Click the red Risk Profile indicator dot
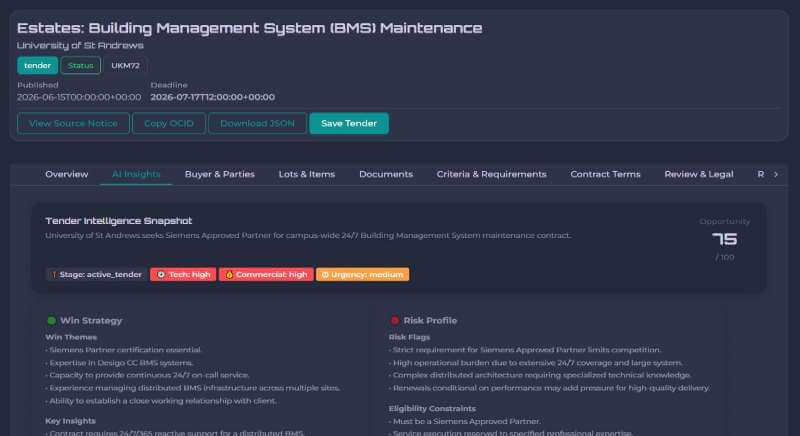This screenshot has height=436, width=800. (395, 321)
